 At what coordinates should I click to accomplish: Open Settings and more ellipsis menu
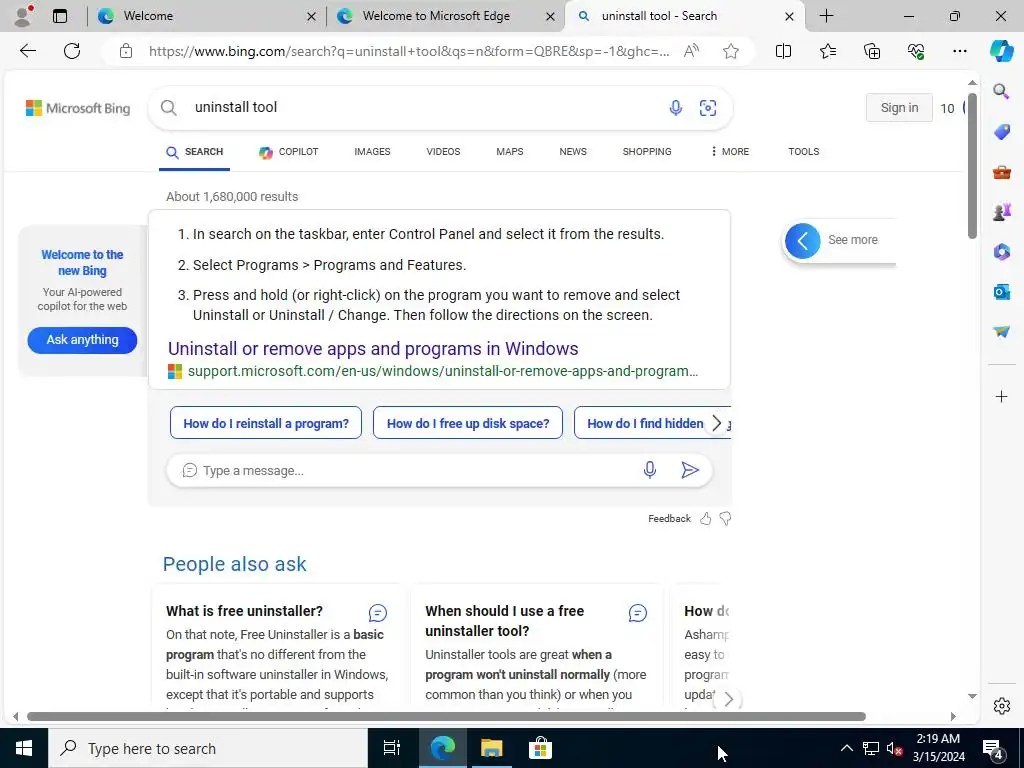point(959,51)
